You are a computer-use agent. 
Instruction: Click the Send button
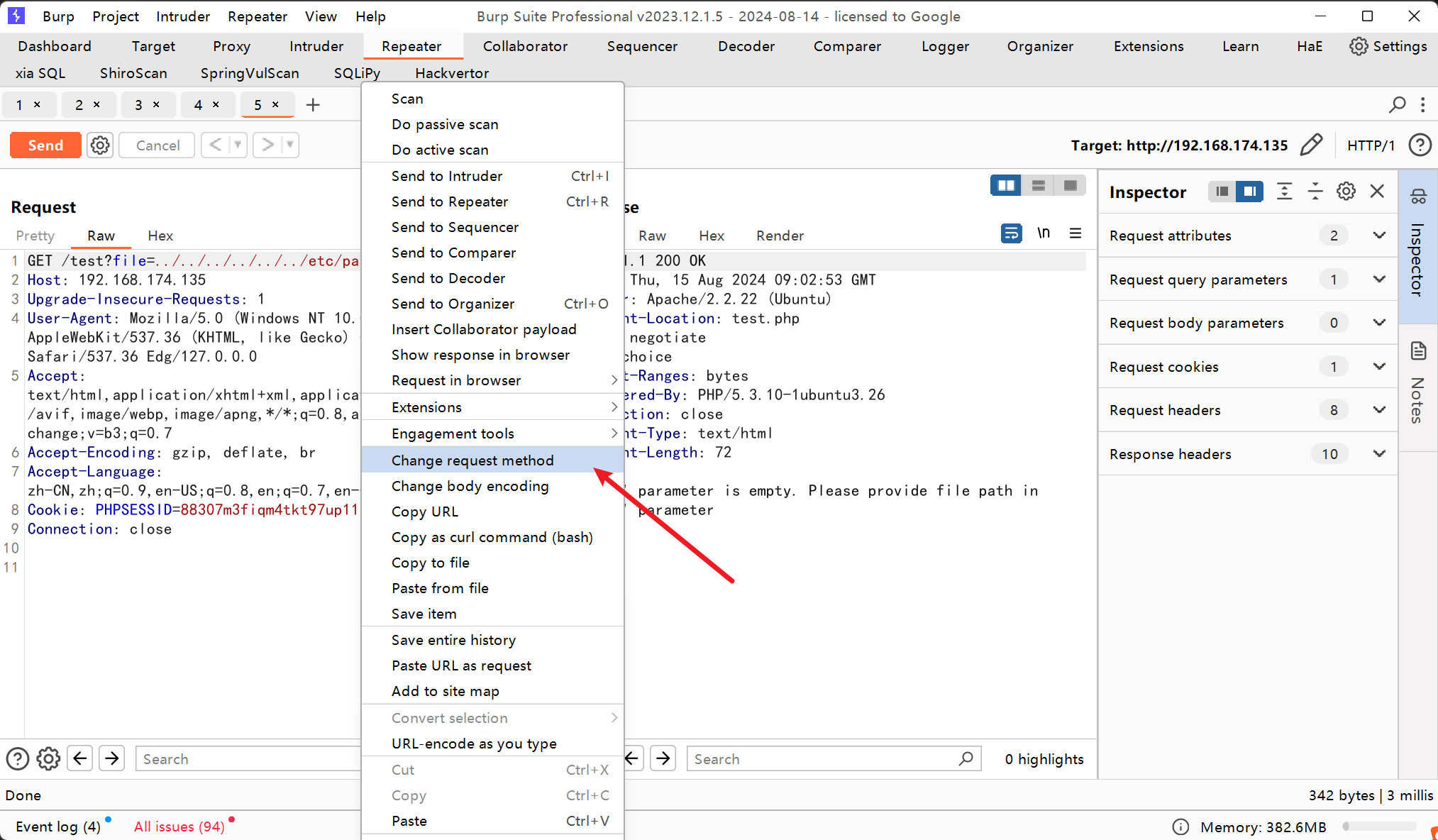[45, 145]
